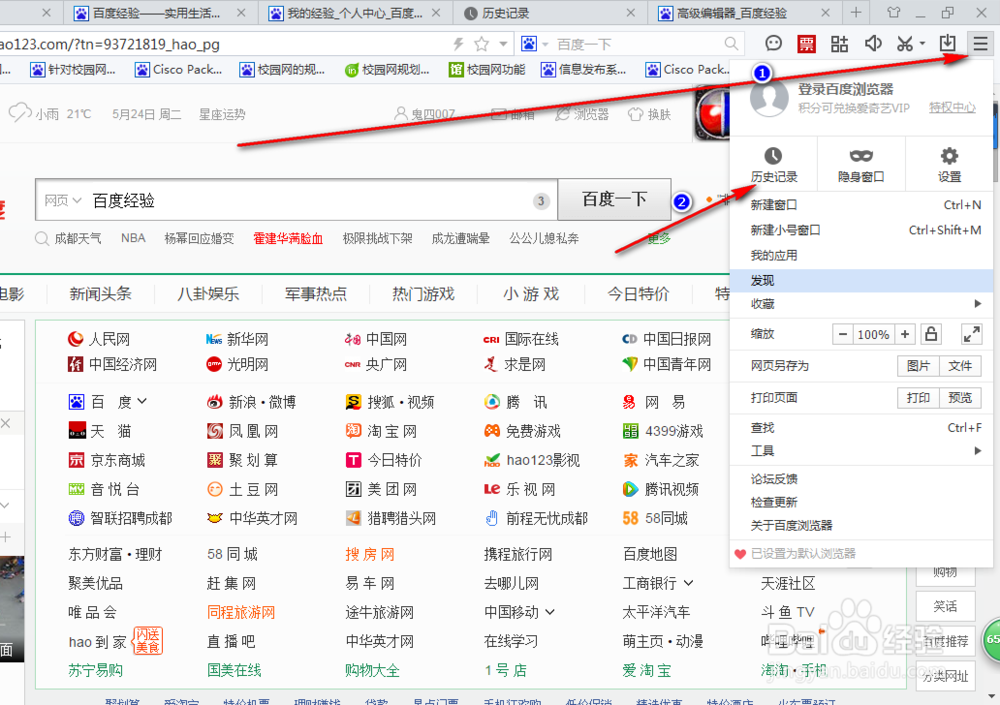Click the download manager icon in toolbar
This screenshot has height=705, width=1000.
click(948, 43)
